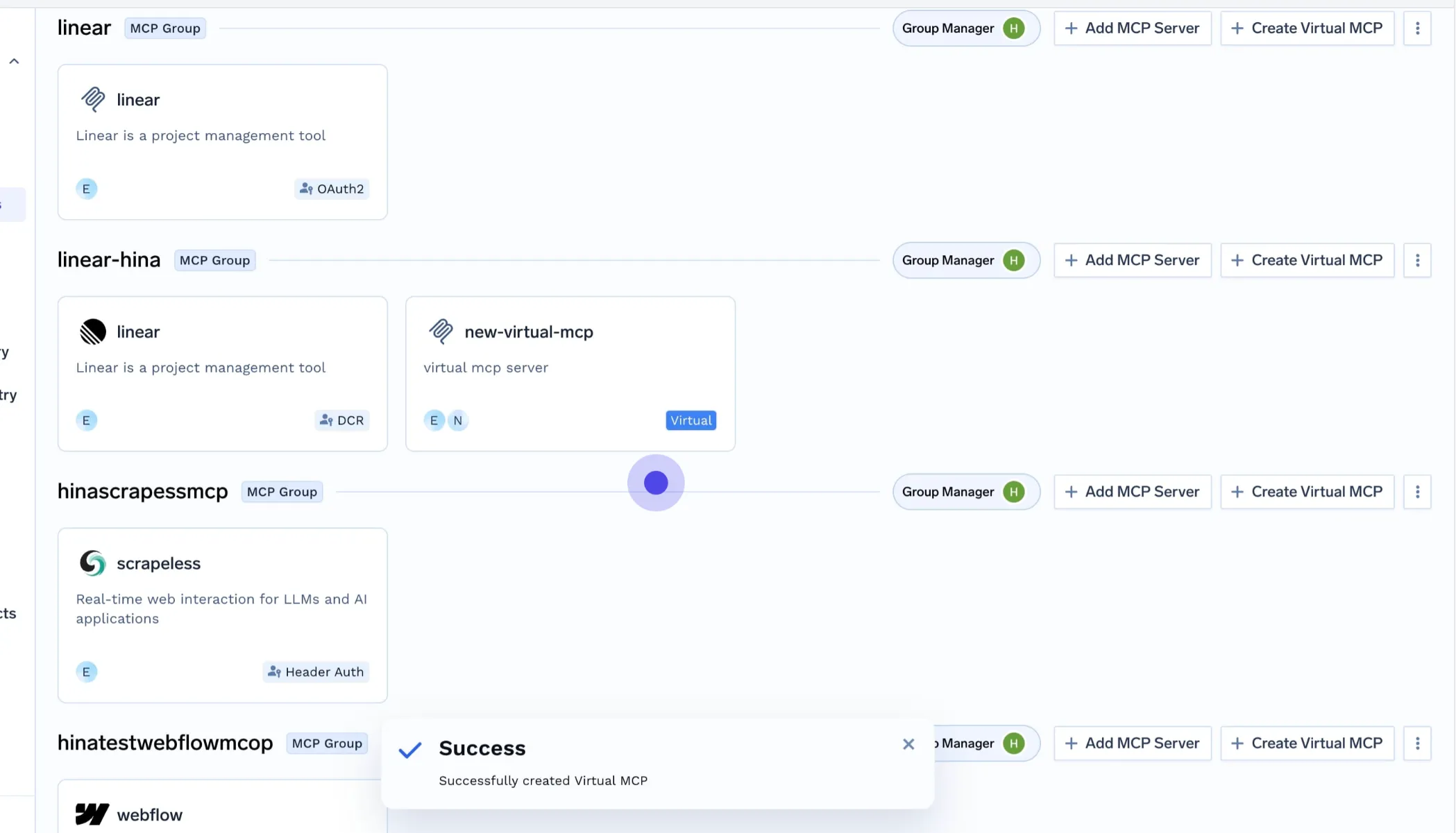Click the Virtual tag on new-virtual-mcp
This screenshot has width=1456, height=833.
(691, 420)
